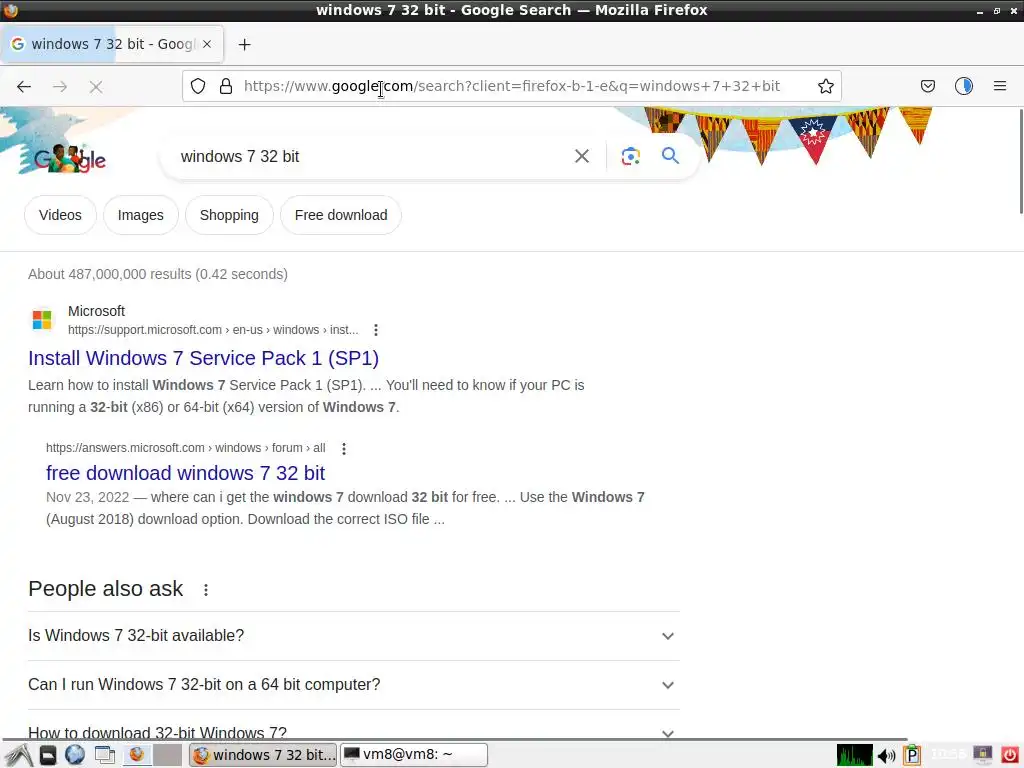Click the 'Microsoft' site name text

click(96, 312)
